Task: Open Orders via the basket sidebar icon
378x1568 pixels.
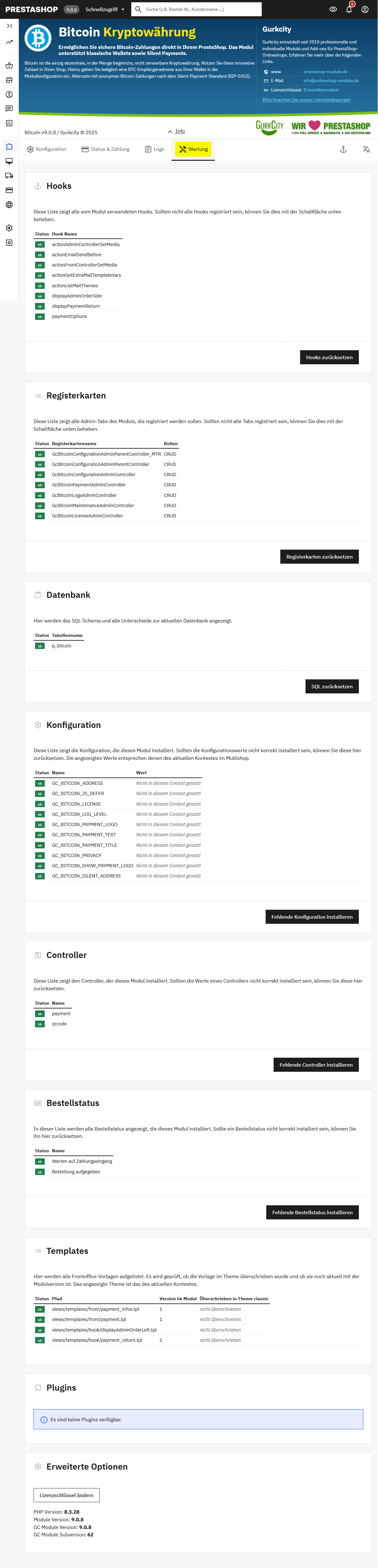Action: coord(9,66)
